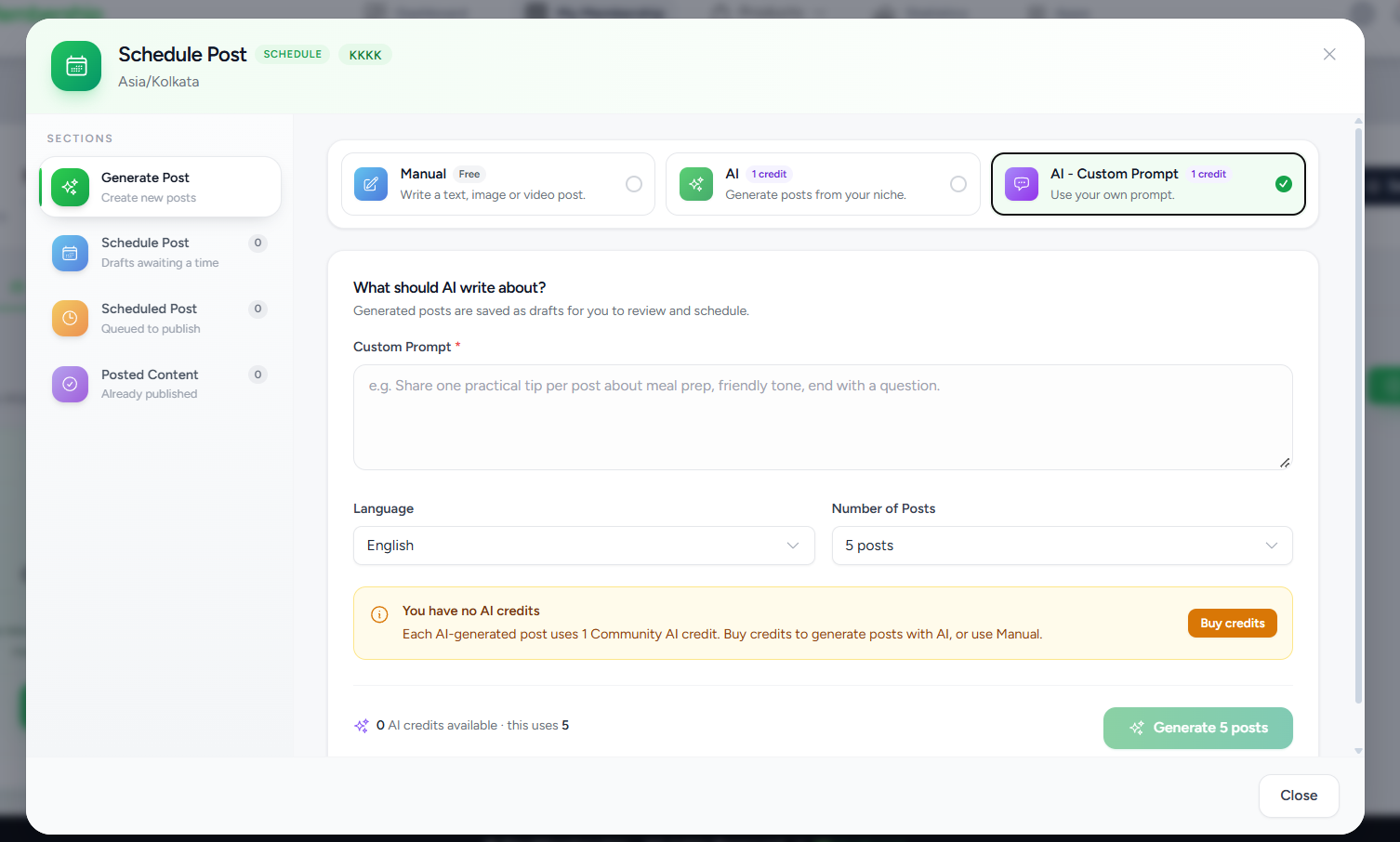The height and width of the screenshot is (842, 1400).
Task: Open the Posted Content section
Action: pos(160,384)
